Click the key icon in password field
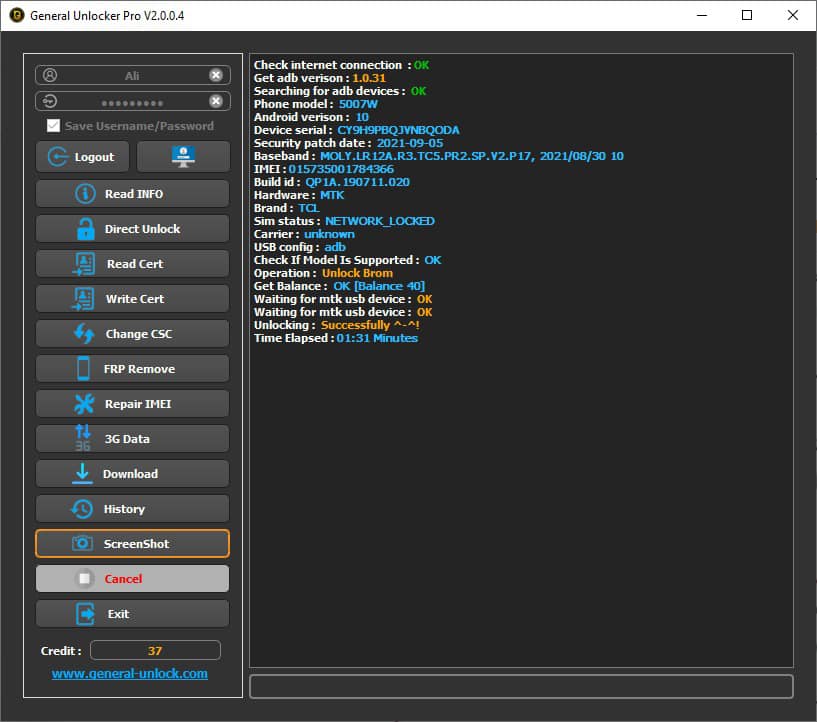The height and width of the screenshot is (722, 817). [50, 101]
